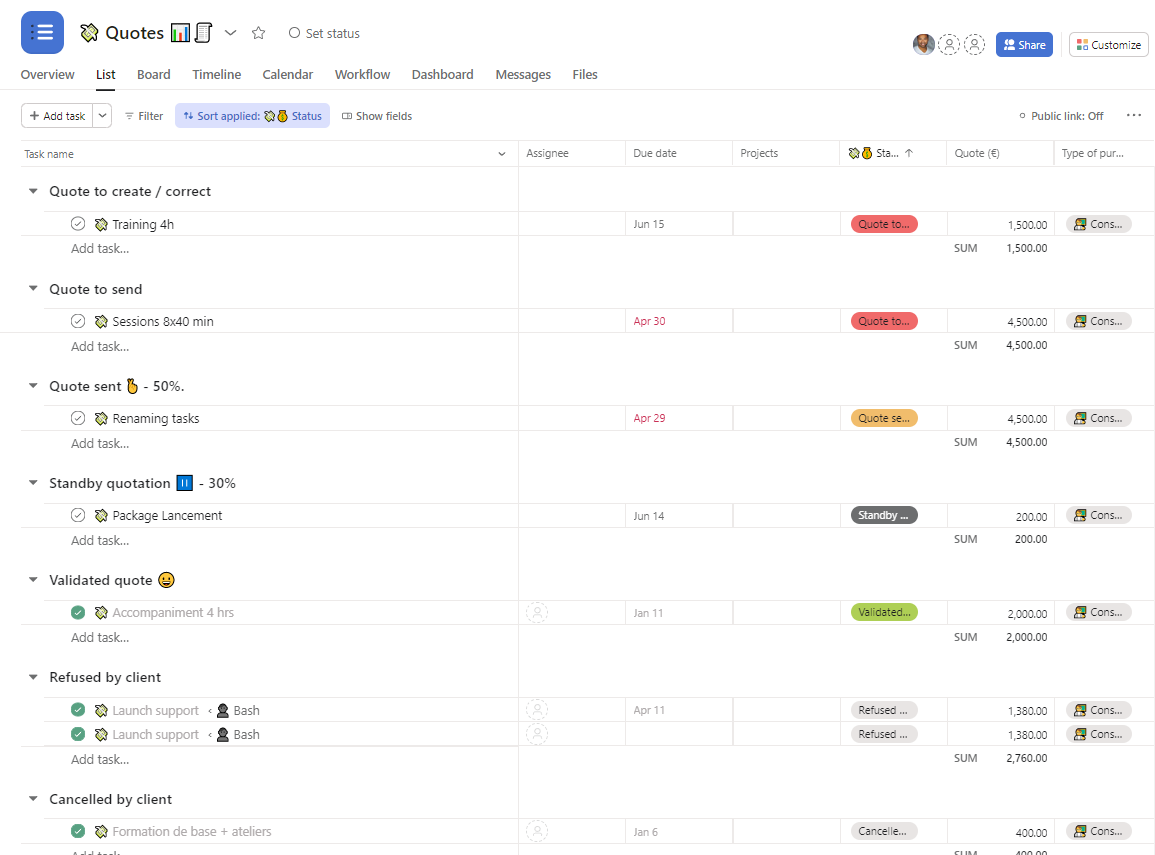Uncheck completed Formation de base task
Image resolution: width=1155 pixels, height=855 pixels.
78,831
